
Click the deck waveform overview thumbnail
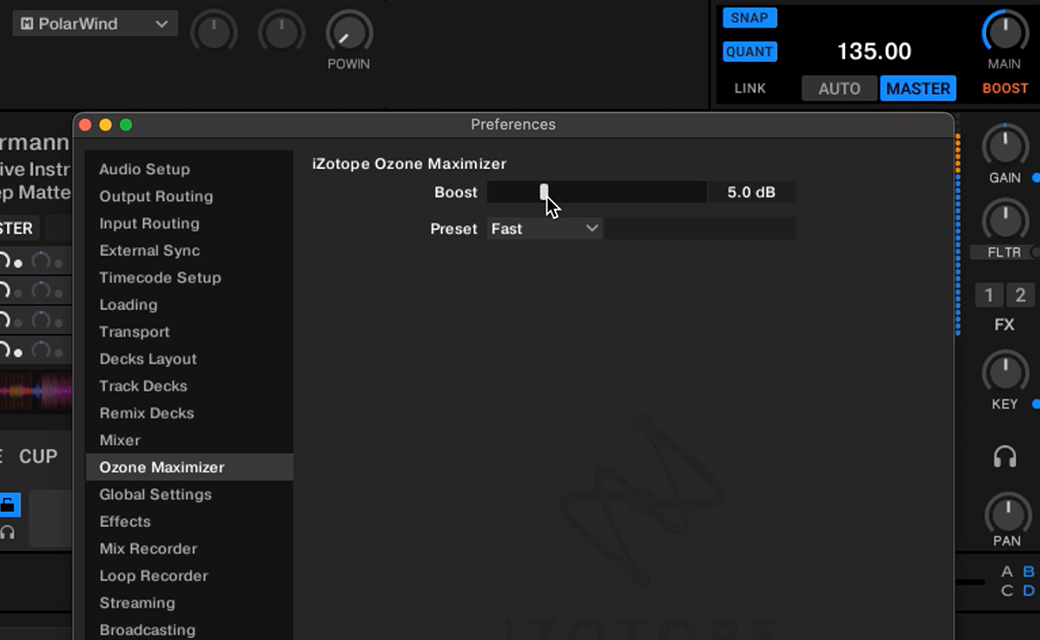tap(36, 392)
